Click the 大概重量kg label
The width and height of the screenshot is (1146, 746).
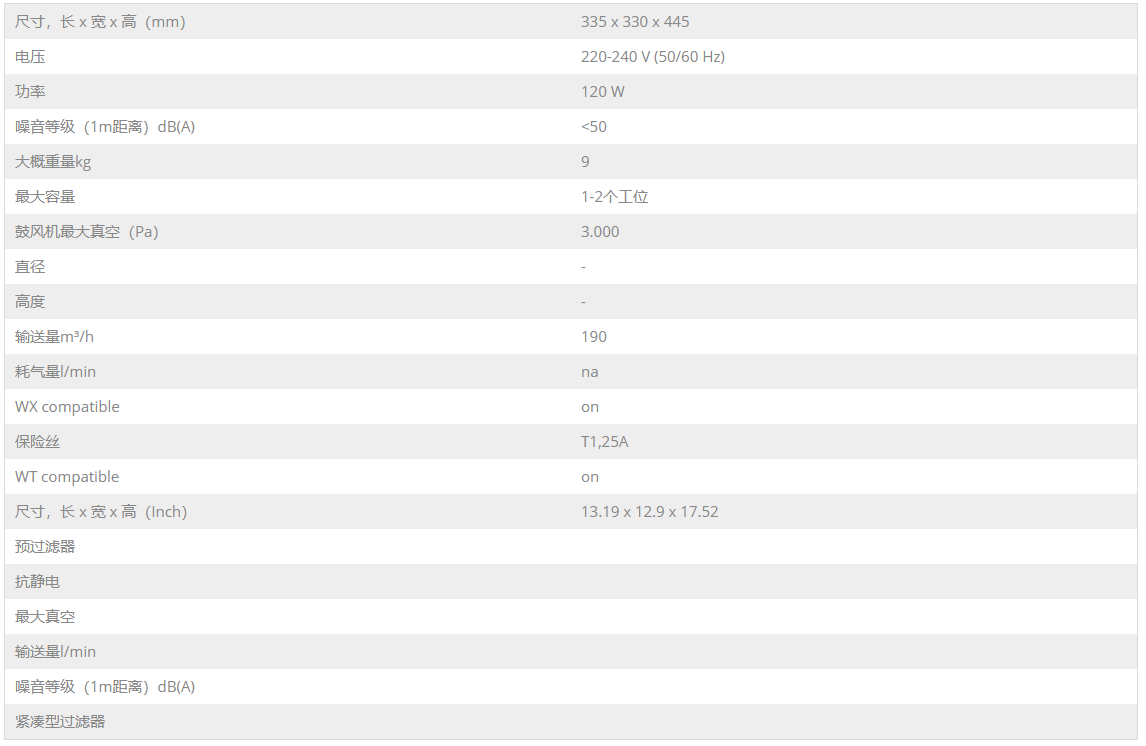point(53,162)
